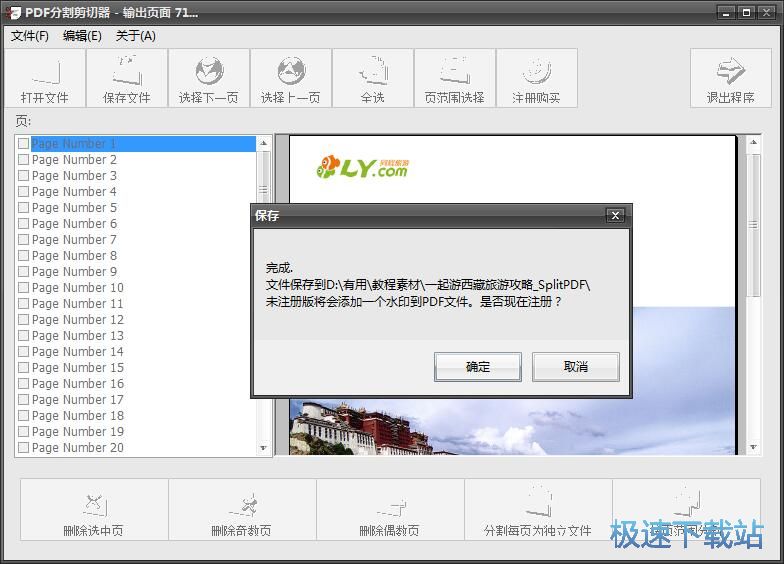Click the Exit Program (退出程序) icon
Screen dimensions: 784x564
[730, 78]
